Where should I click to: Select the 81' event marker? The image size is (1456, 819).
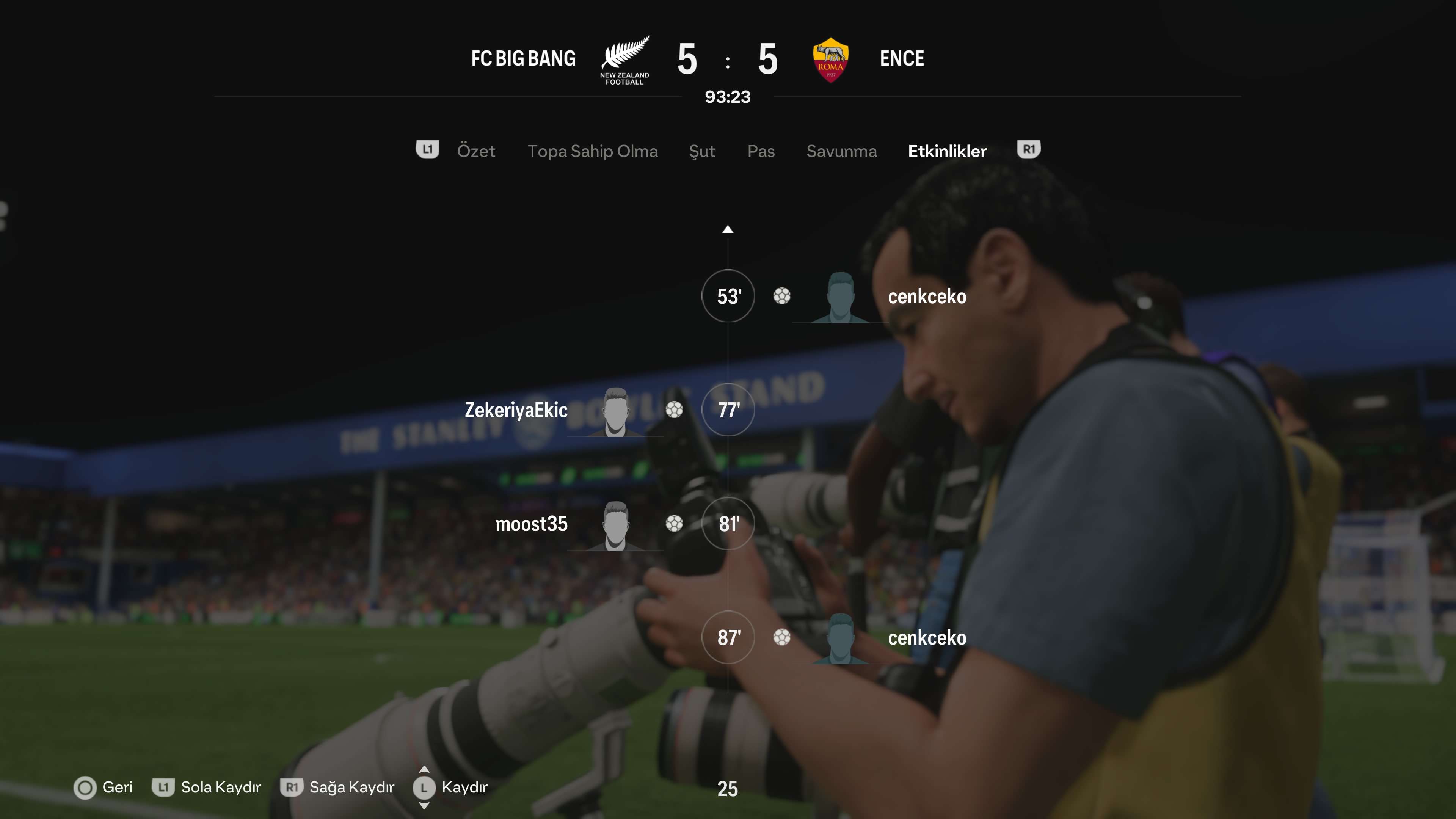(728, 524)
